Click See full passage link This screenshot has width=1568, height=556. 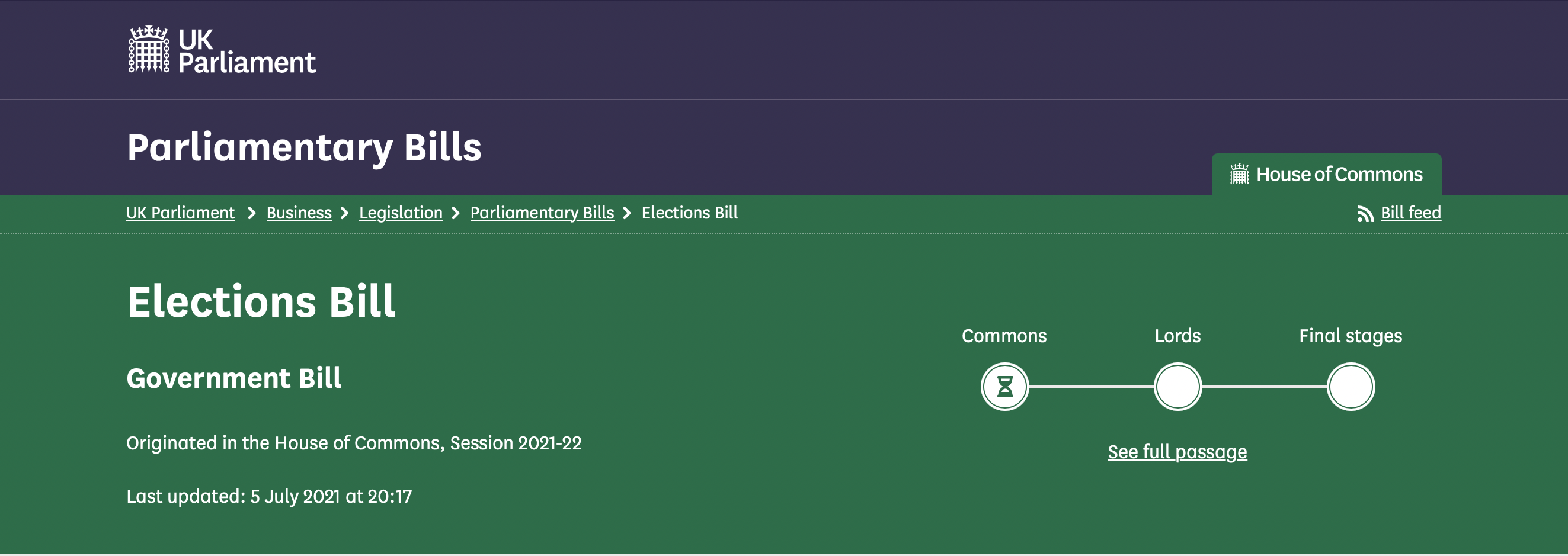tap(1177, 452)
